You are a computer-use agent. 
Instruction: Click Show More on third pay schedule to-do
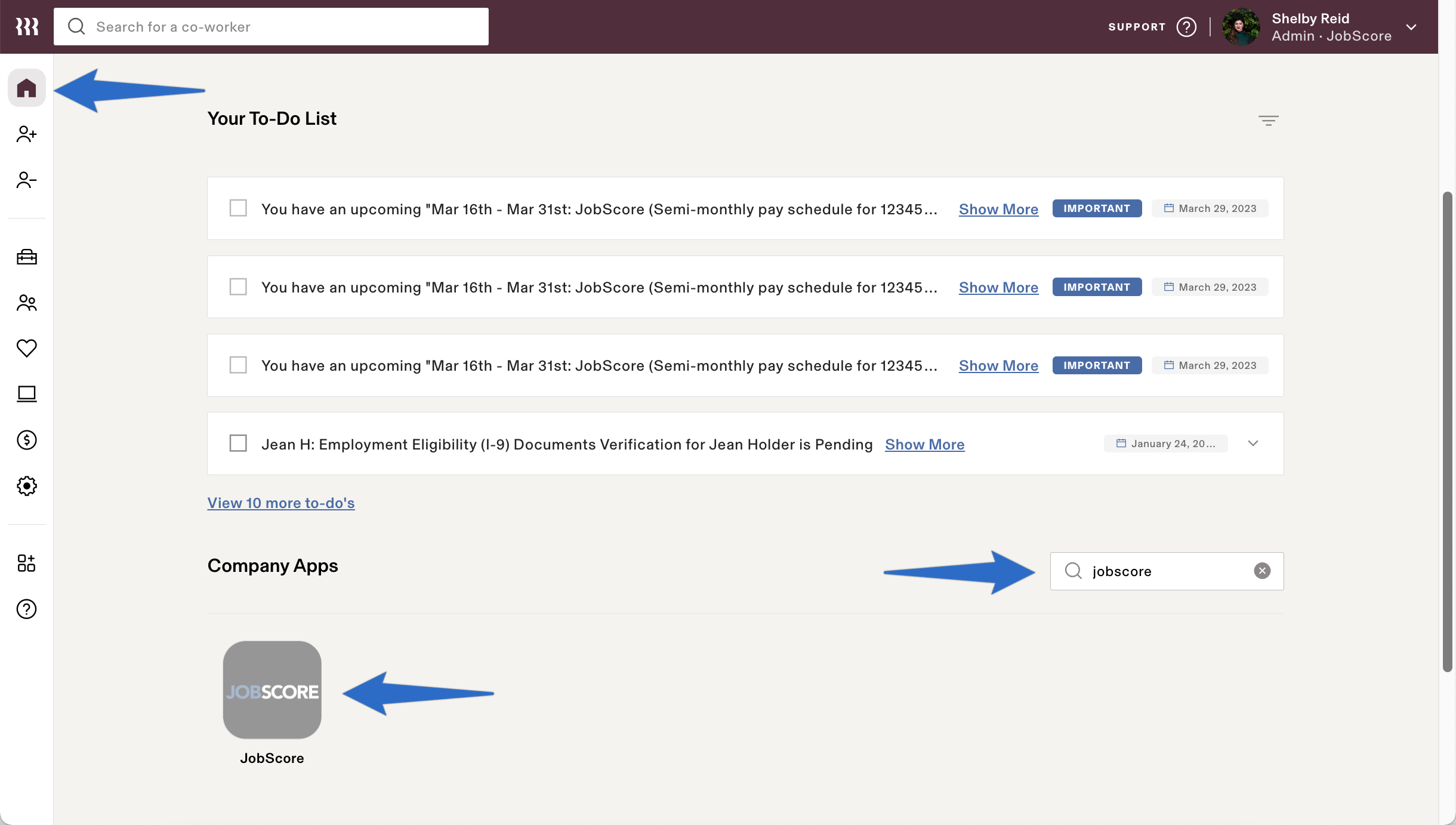point(998,365)
